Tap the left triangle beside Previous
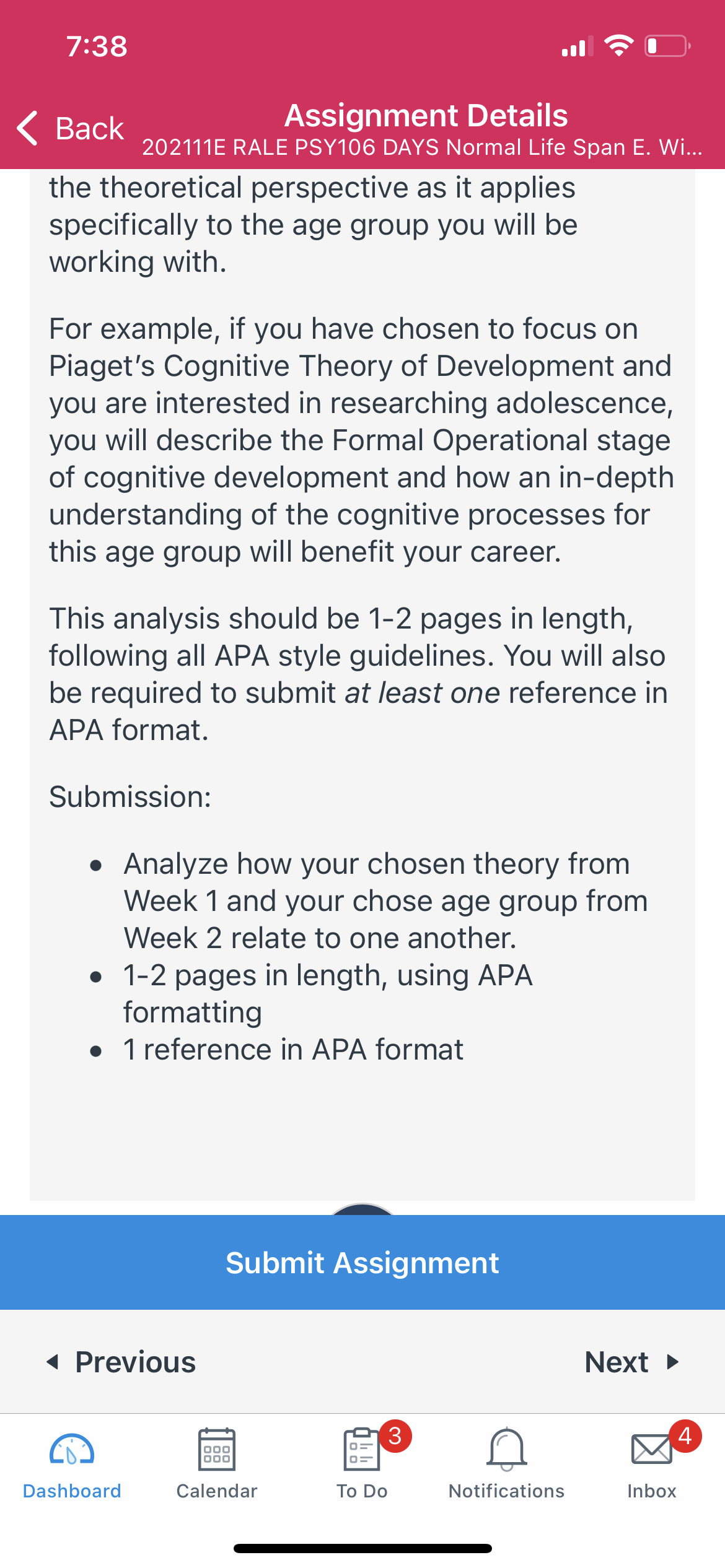The image size is (725, 1568). point(53,1362)
